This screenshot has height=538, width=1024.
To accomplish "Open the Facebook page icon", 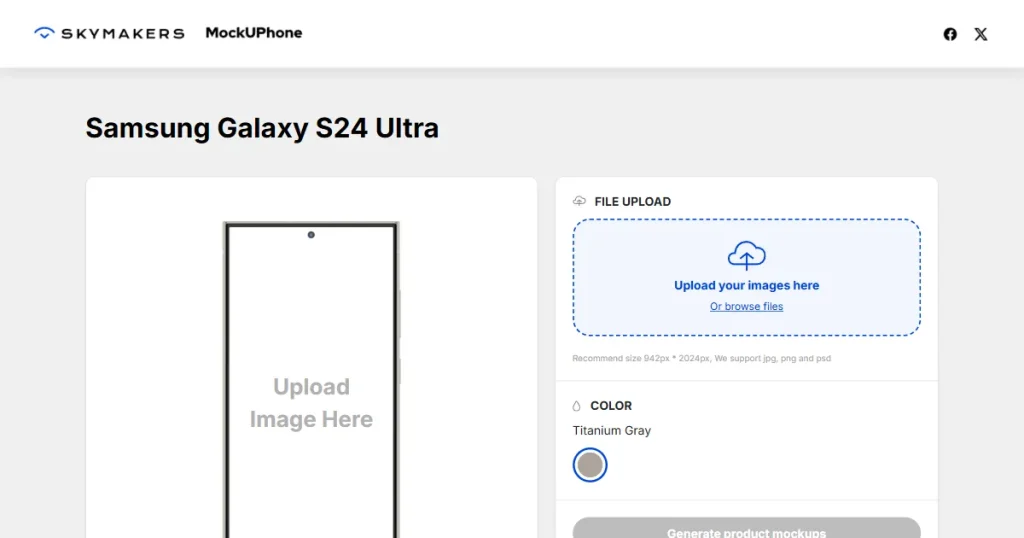I will pyautogui.click(x=950, y=34).
